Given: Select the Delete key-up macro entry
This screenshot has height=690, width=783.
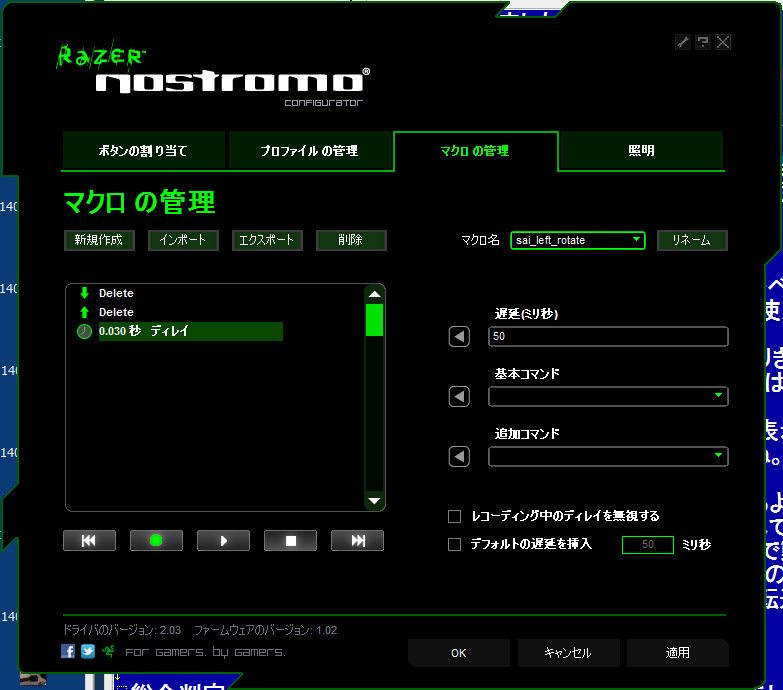Looking at the screenshot, I should pyautogui.click(x=116, y=312).
